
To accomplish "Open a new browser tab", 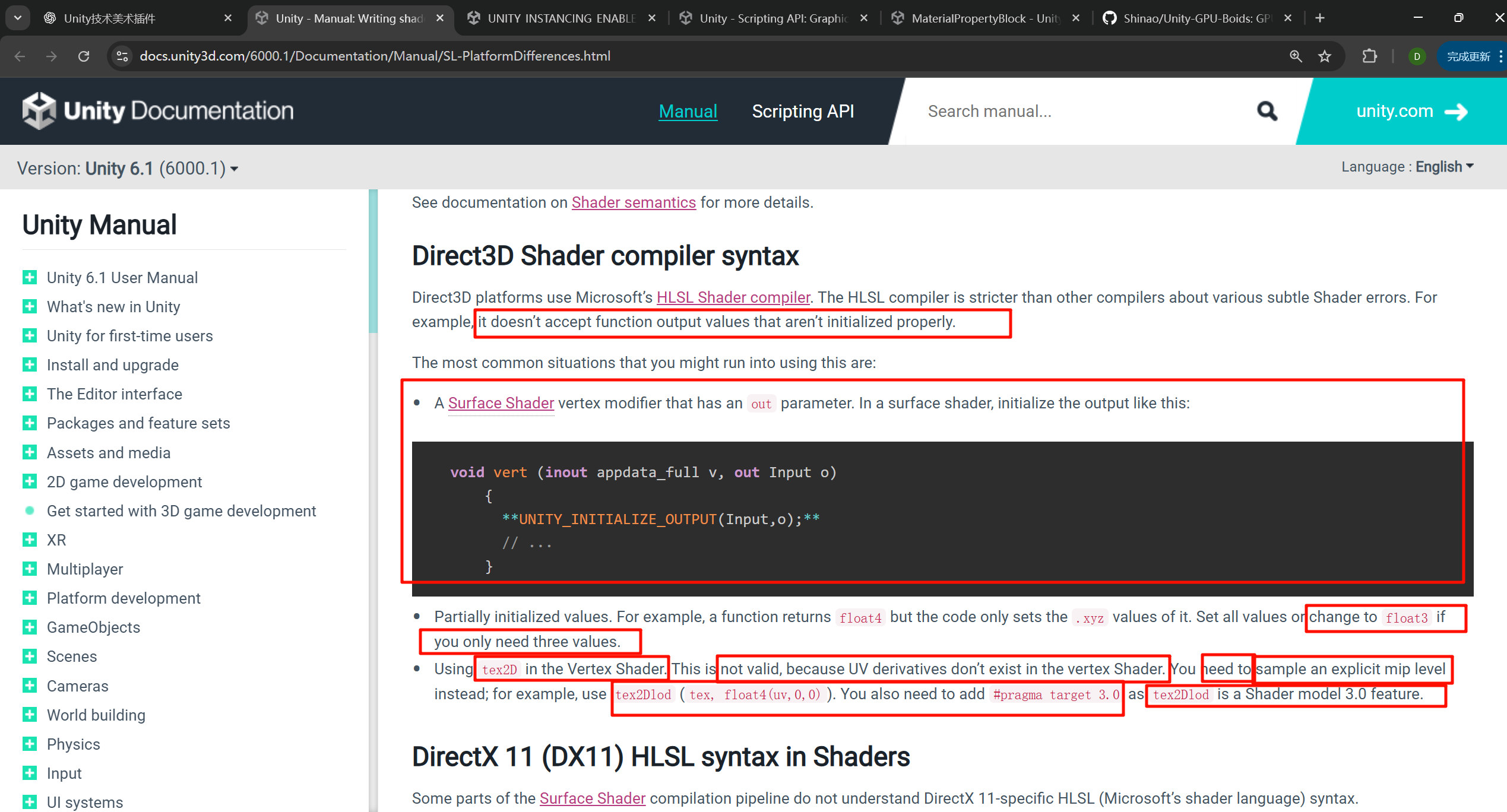I will tap(1320, 18).
